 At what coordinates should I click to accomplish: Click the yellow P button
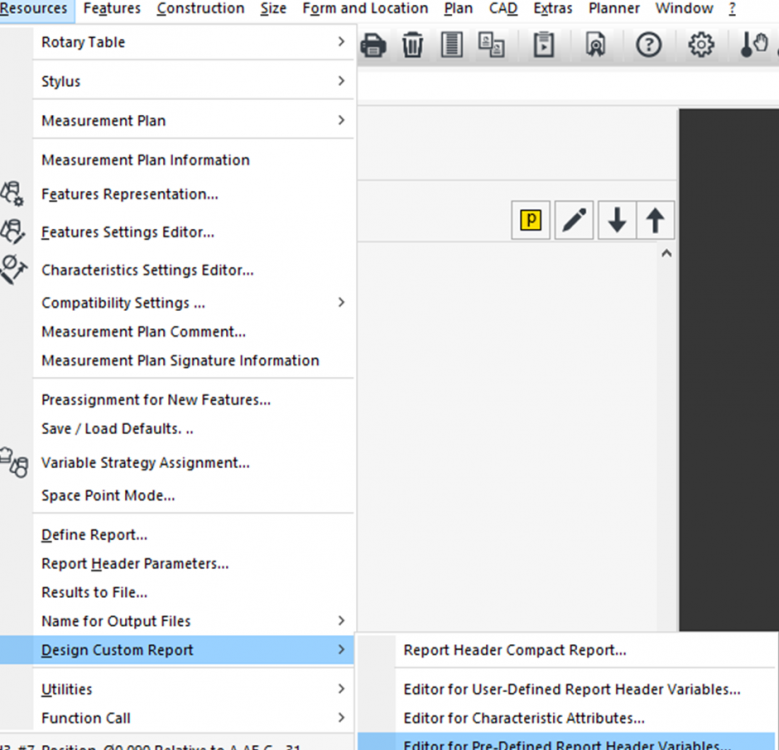531,221
